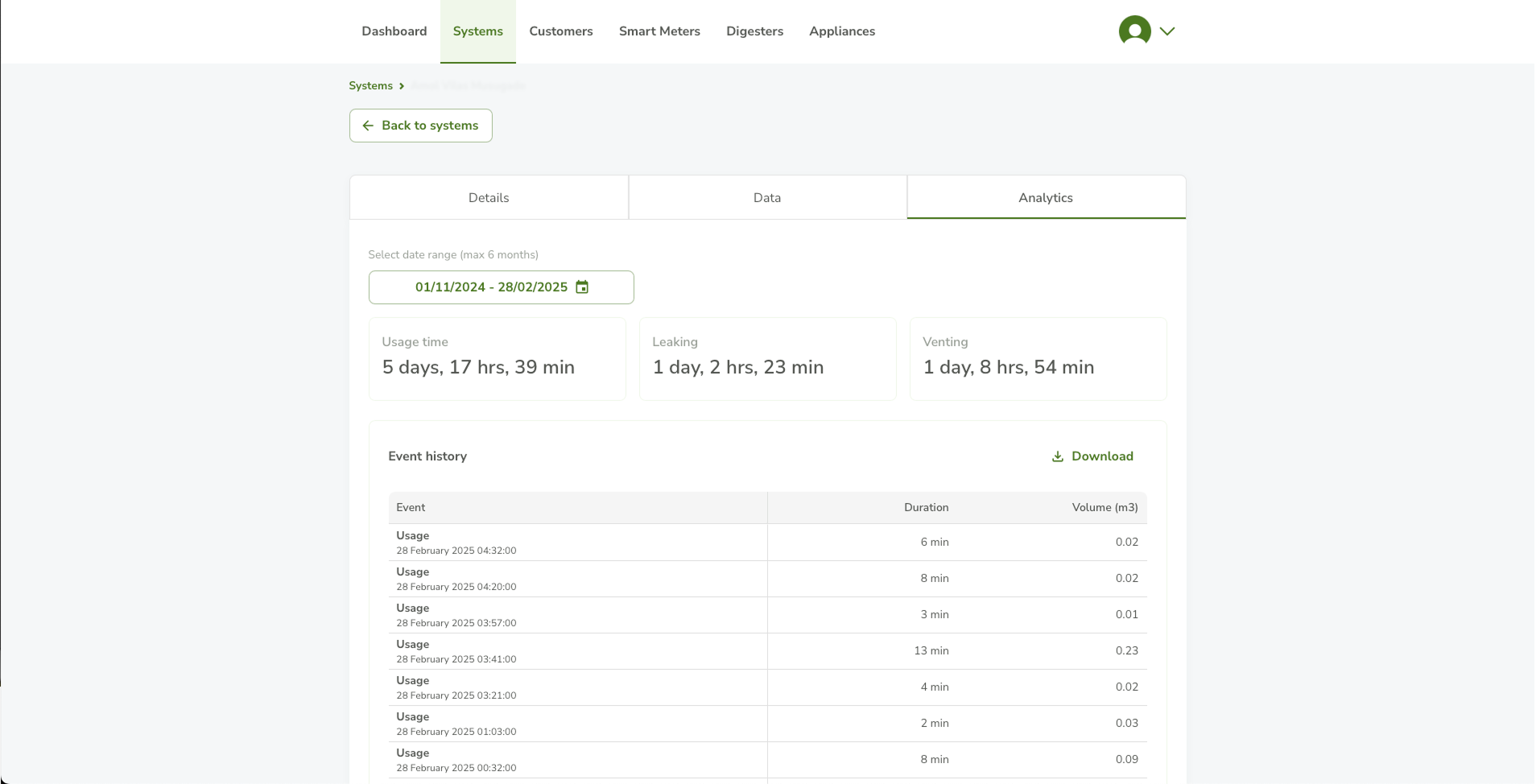
Task: Open the date range picker field
Action: 491,287
